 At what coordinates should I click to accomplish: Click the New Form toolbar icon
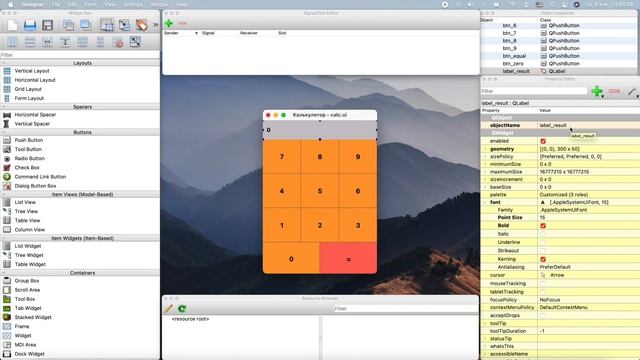(13, 25)
